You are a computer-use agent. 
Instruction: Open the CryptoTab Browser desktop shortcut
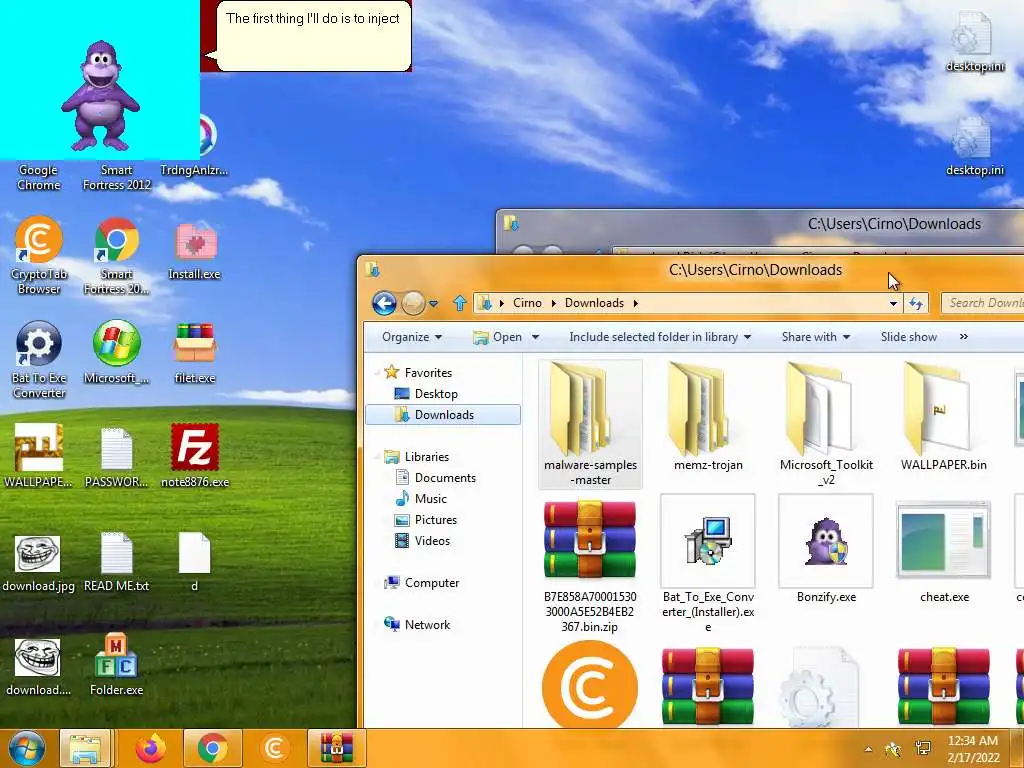tap(39, 256)
